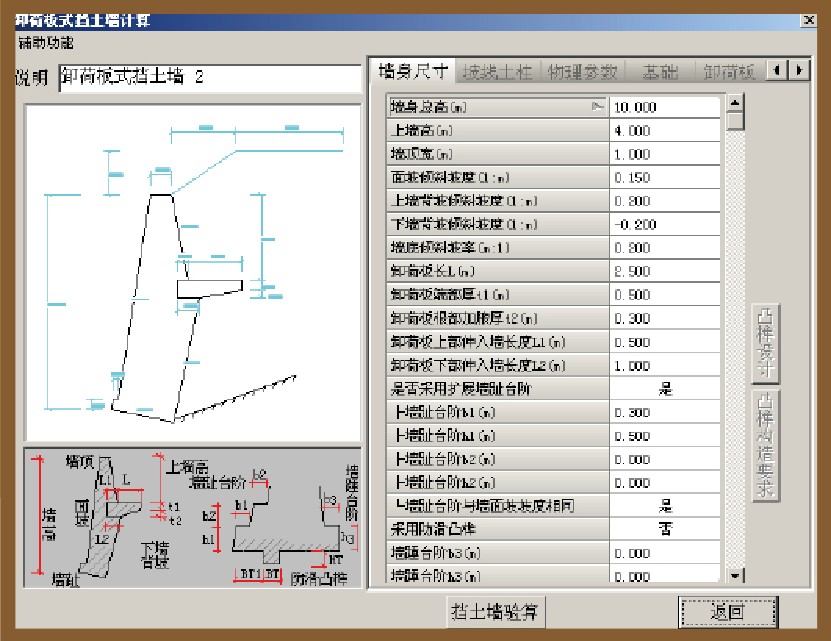
Task: Click the parameter list scroll-up arrow
Action: tap(735, 102)
